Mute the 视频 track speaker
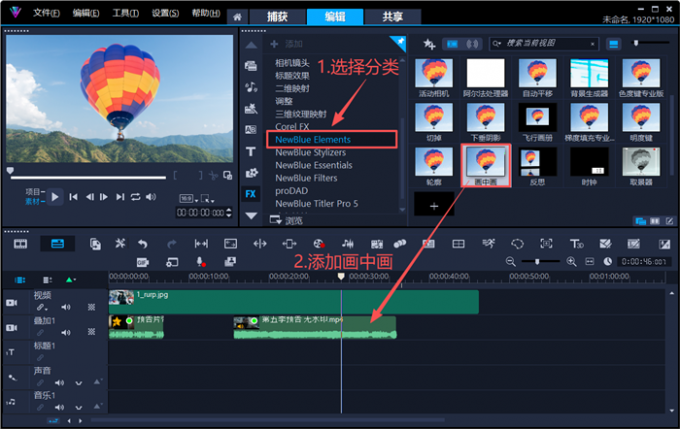The image size is (680, 429). [65, 307]
